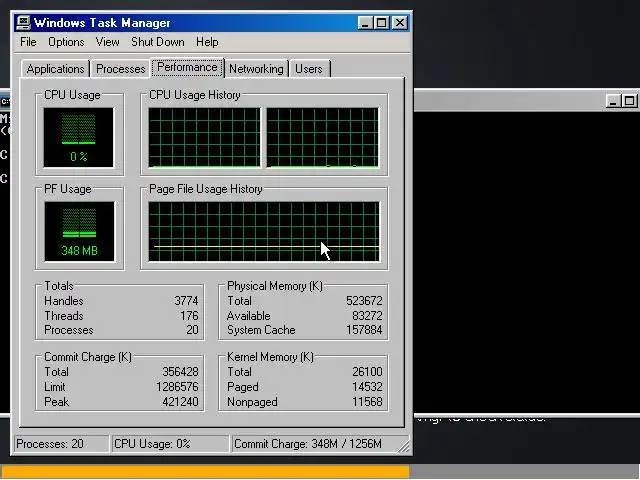This screenshot has width=640, height=480.
Task: Click the 'Paged' label in Kernel Memory
Action: coord(243,387)
